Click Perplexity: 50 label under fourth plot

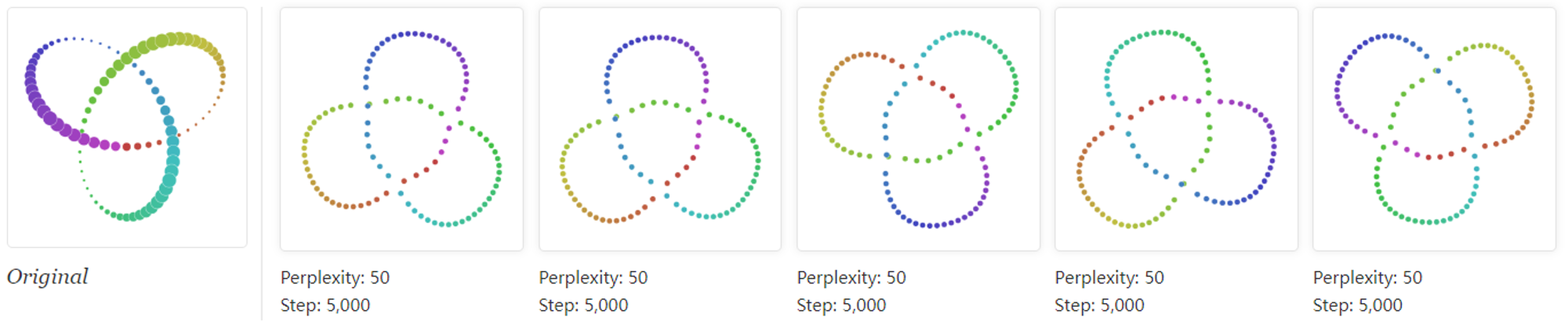pos(1109,278)
